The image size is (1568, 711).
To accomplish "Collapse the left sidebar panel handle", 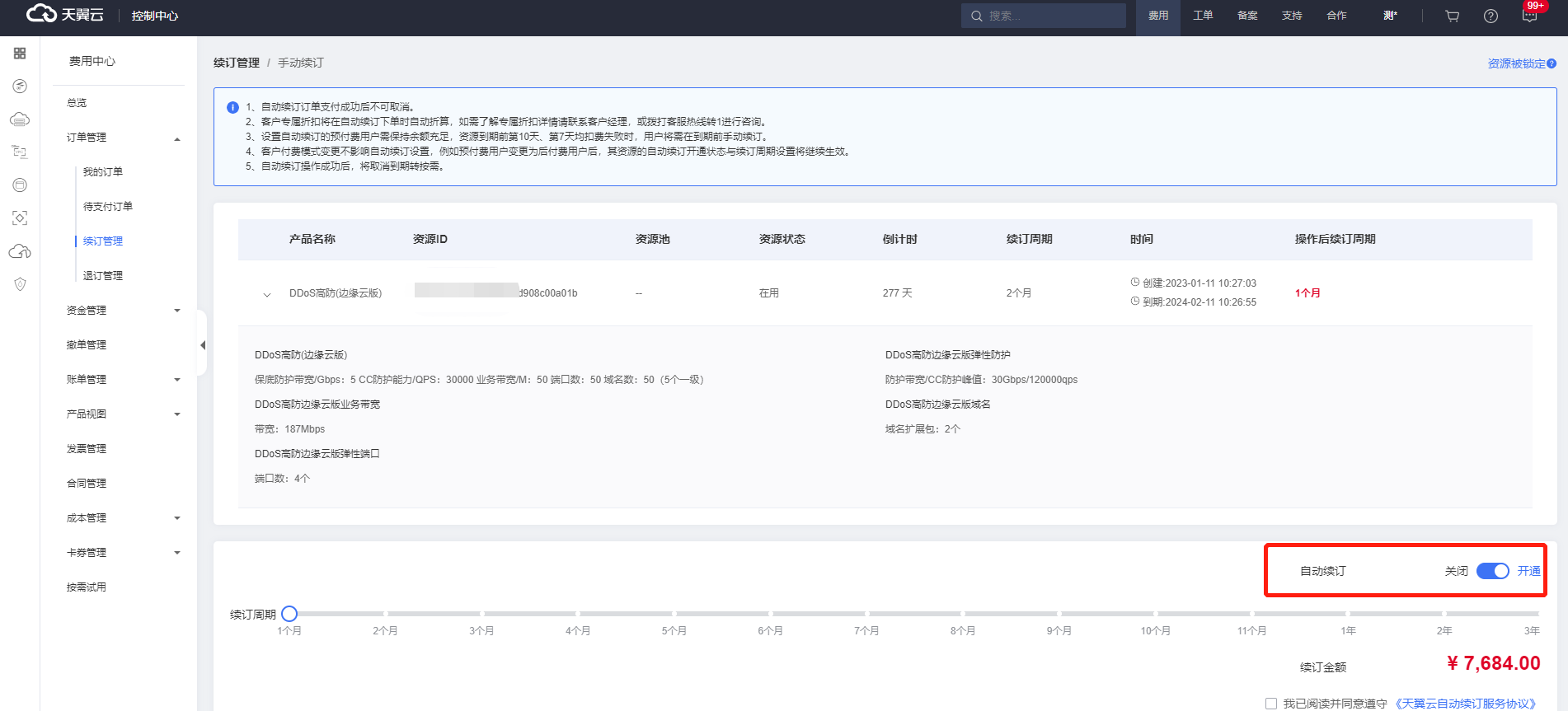I will coord(202,345).
